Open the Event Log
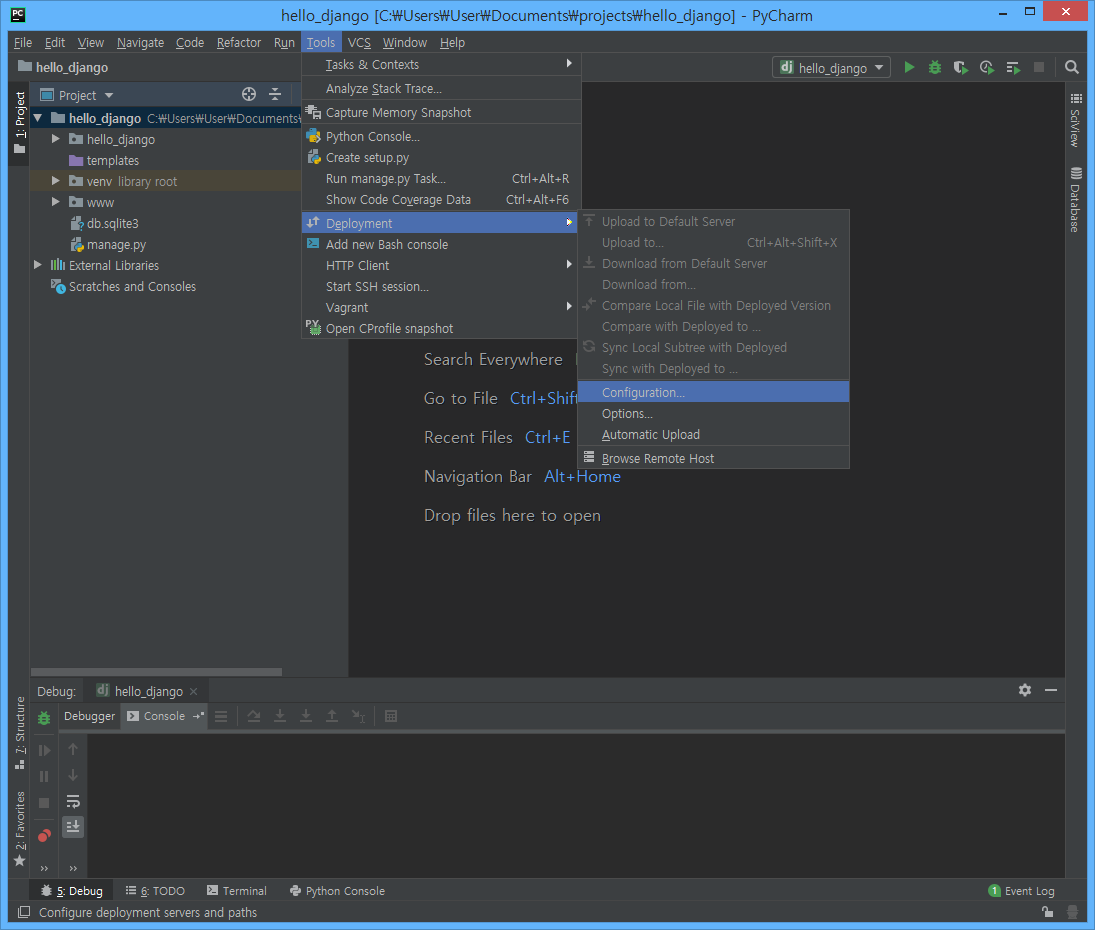This screenshot has width=1095, height=930. click(1022, 891)
